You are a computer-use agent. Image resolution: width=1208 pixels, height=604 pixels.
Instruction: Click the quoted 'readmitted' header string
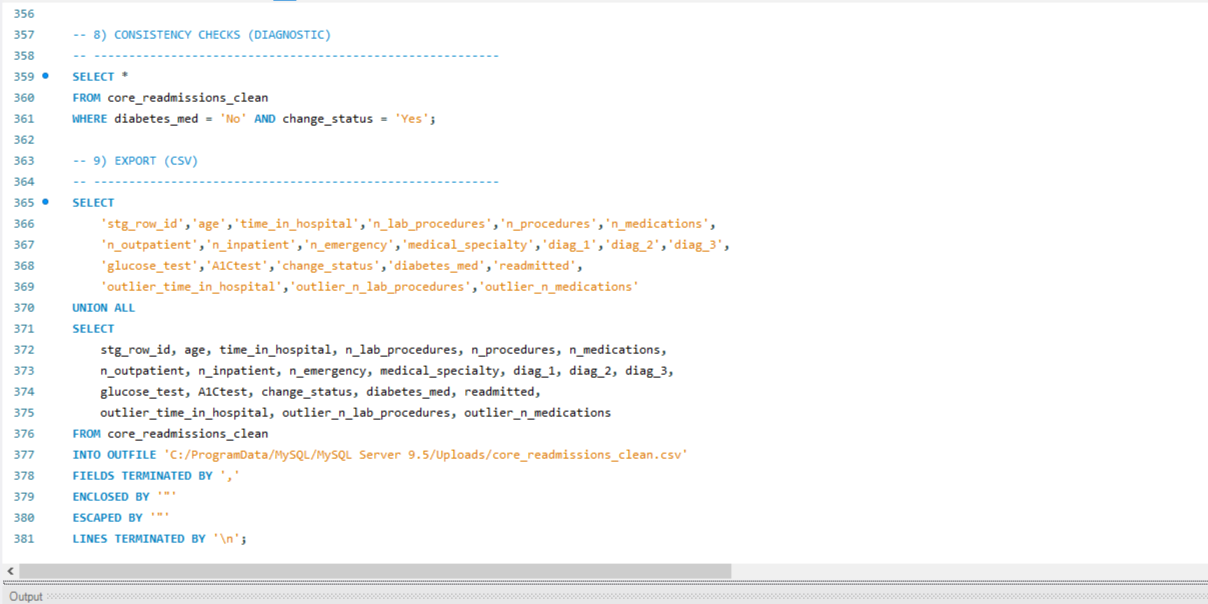535,265
